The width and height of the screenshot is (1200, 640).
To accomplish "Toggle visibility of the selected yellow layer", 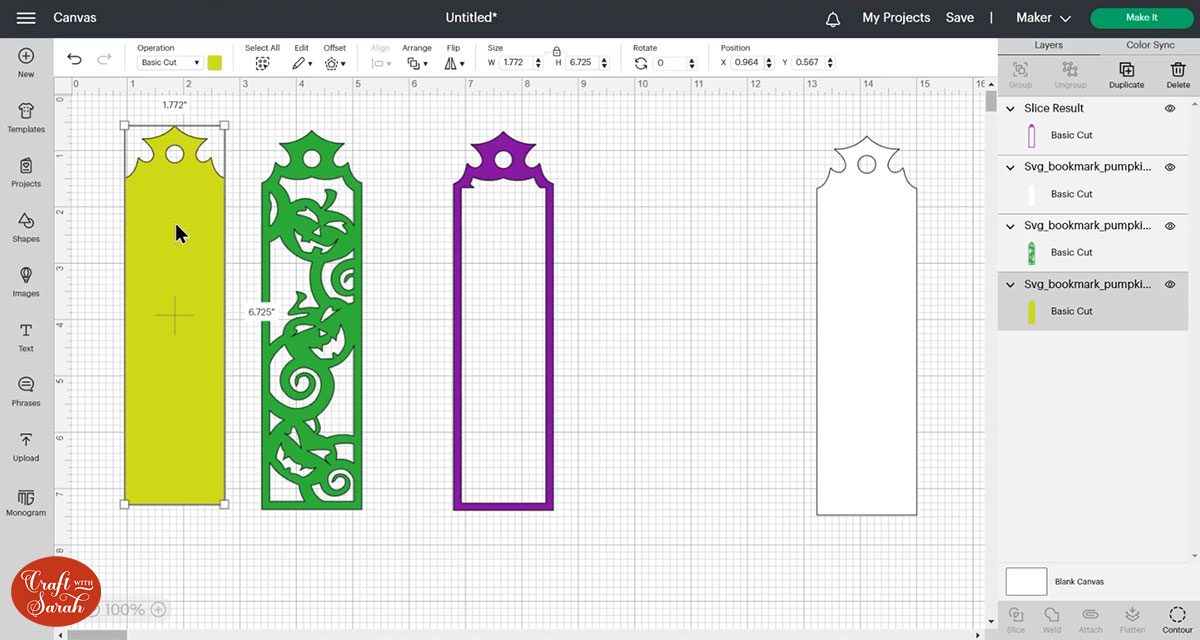I will click(1170, 285).
